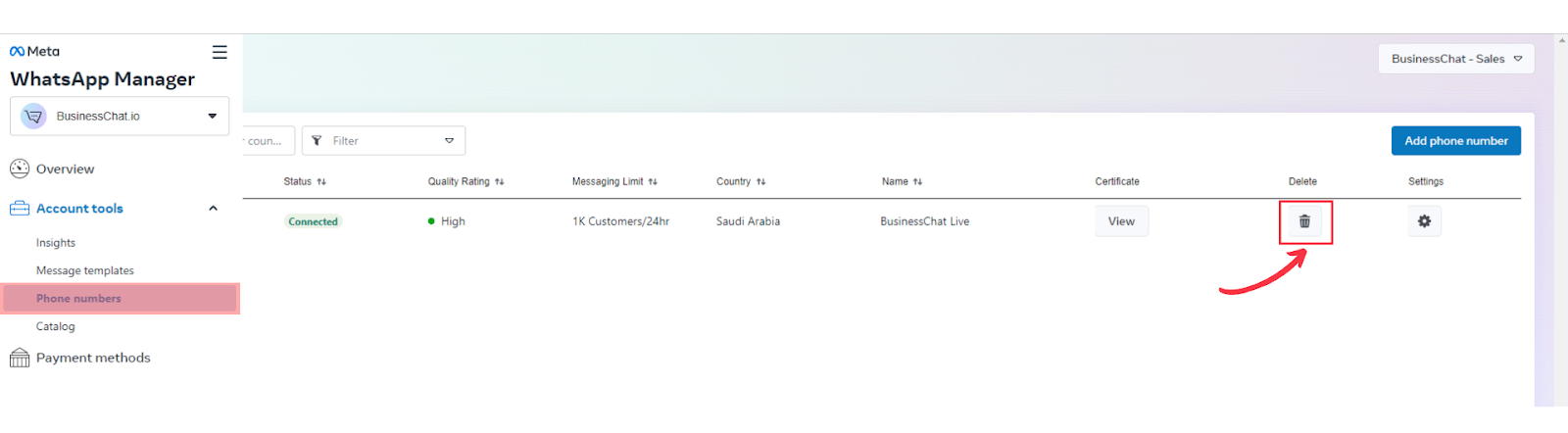This screenshot has height=433, width=1568.
Task: Click the Payment methods bank icon
Action: (20, 359)
